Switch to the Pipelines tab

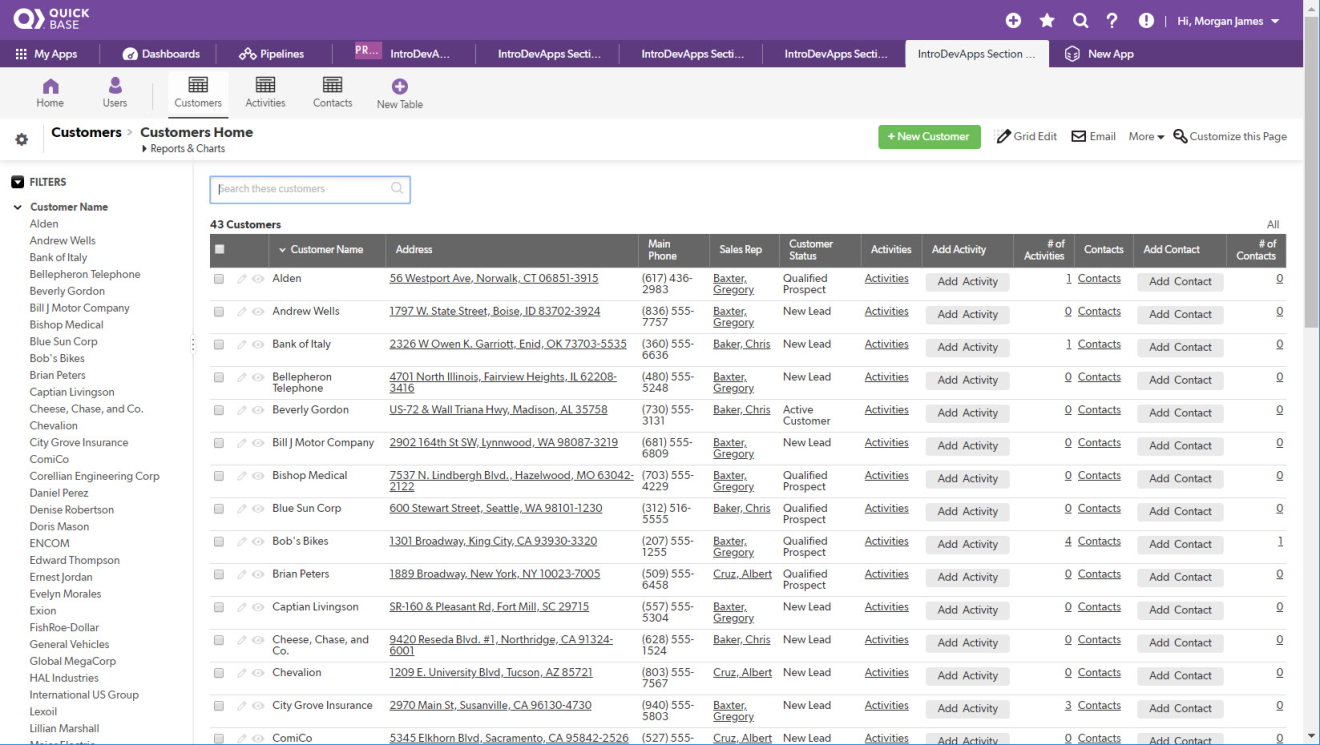pos(271,54)
